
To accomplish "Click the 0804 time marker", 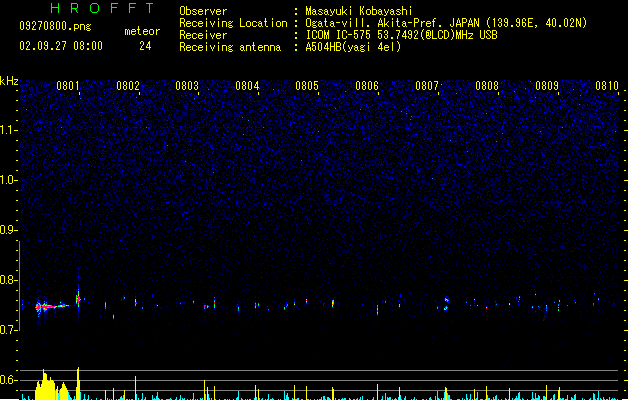I will tap(247, 86).
